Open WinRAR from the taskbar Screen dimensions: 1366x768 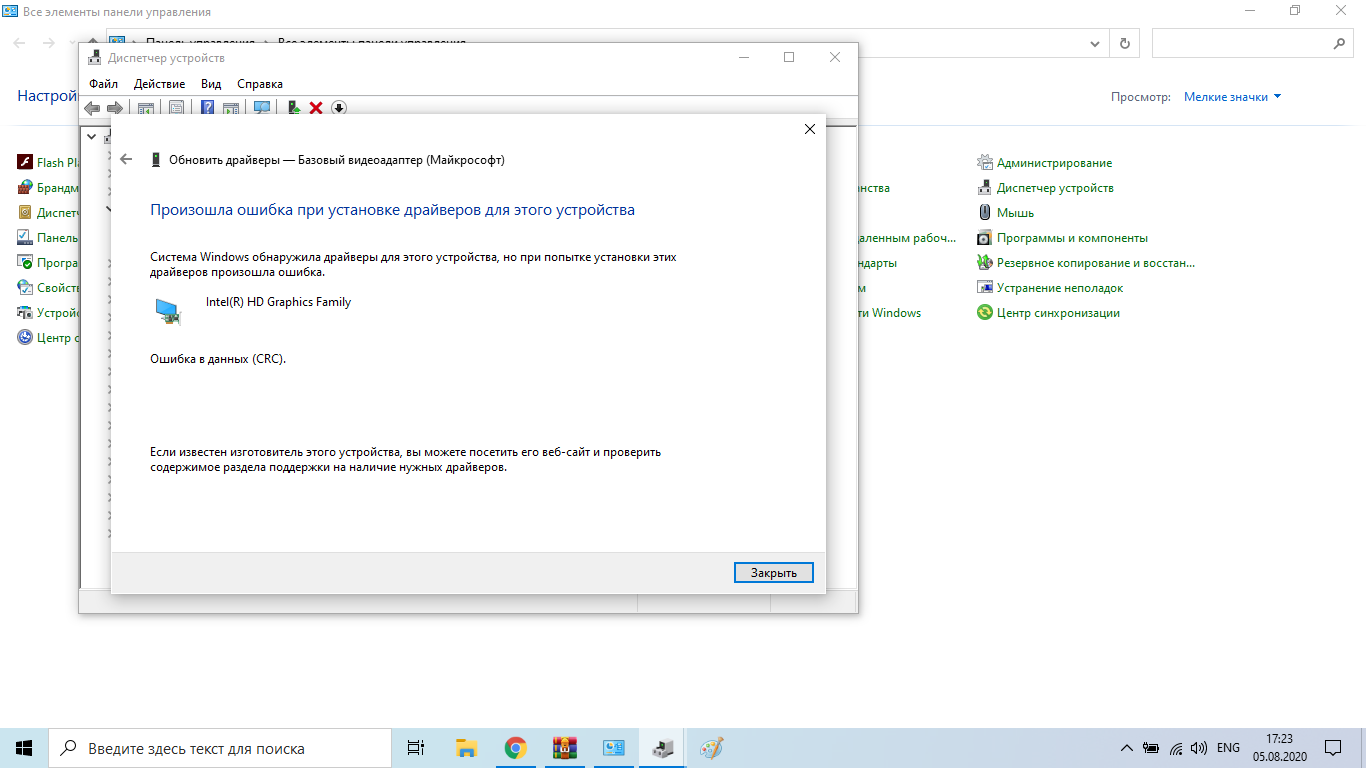tap(565, 747)
